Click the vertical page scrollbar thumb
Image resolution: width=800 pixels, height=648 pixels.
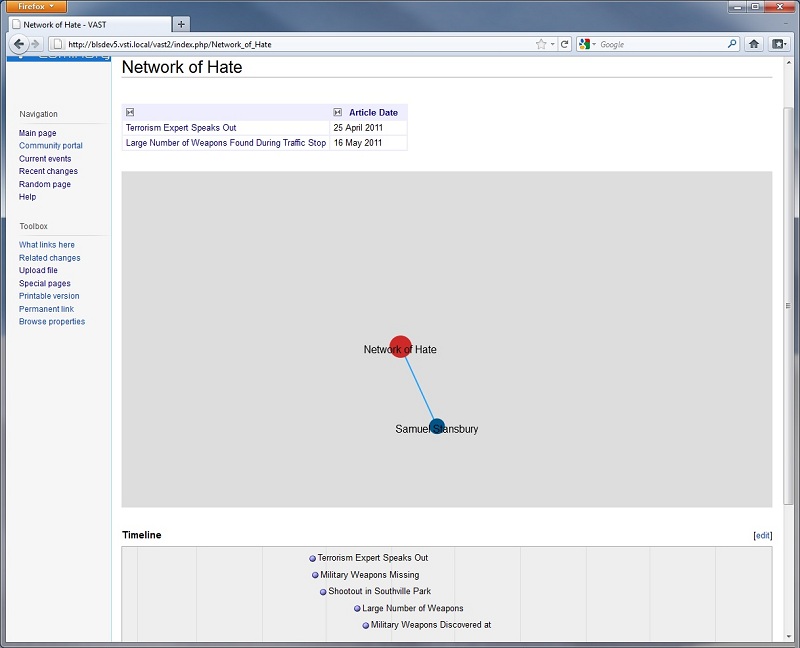788,305
